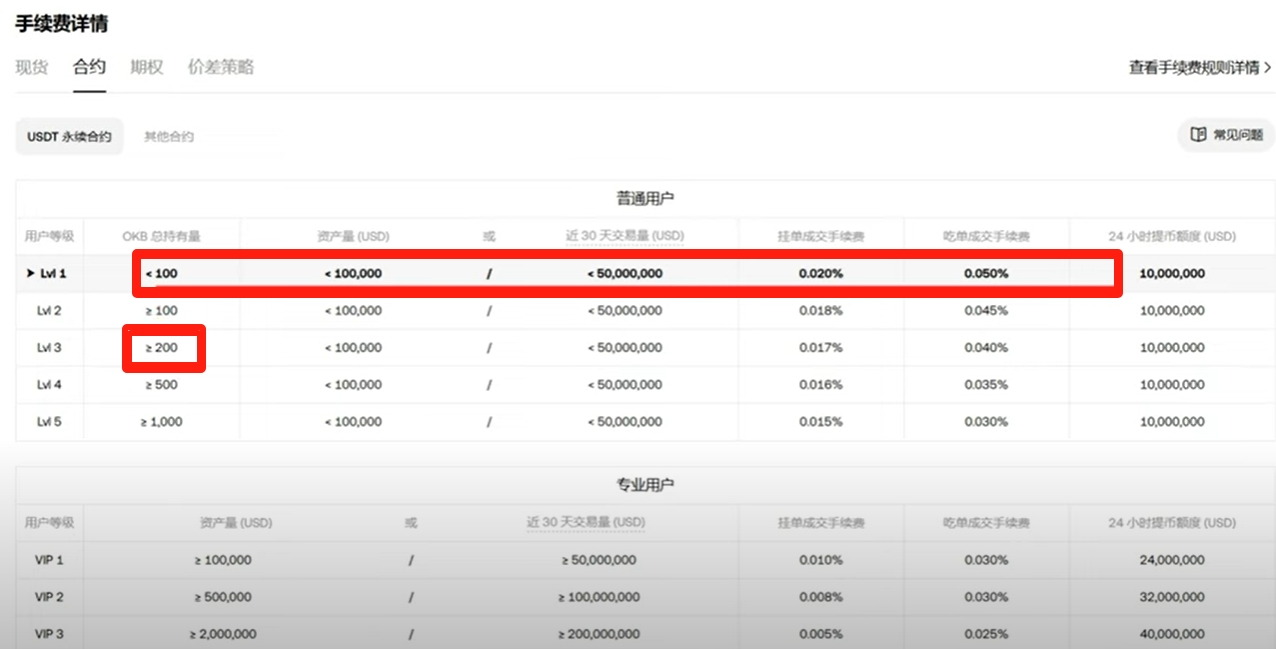Select the USDT 永续合约 option

69,136
